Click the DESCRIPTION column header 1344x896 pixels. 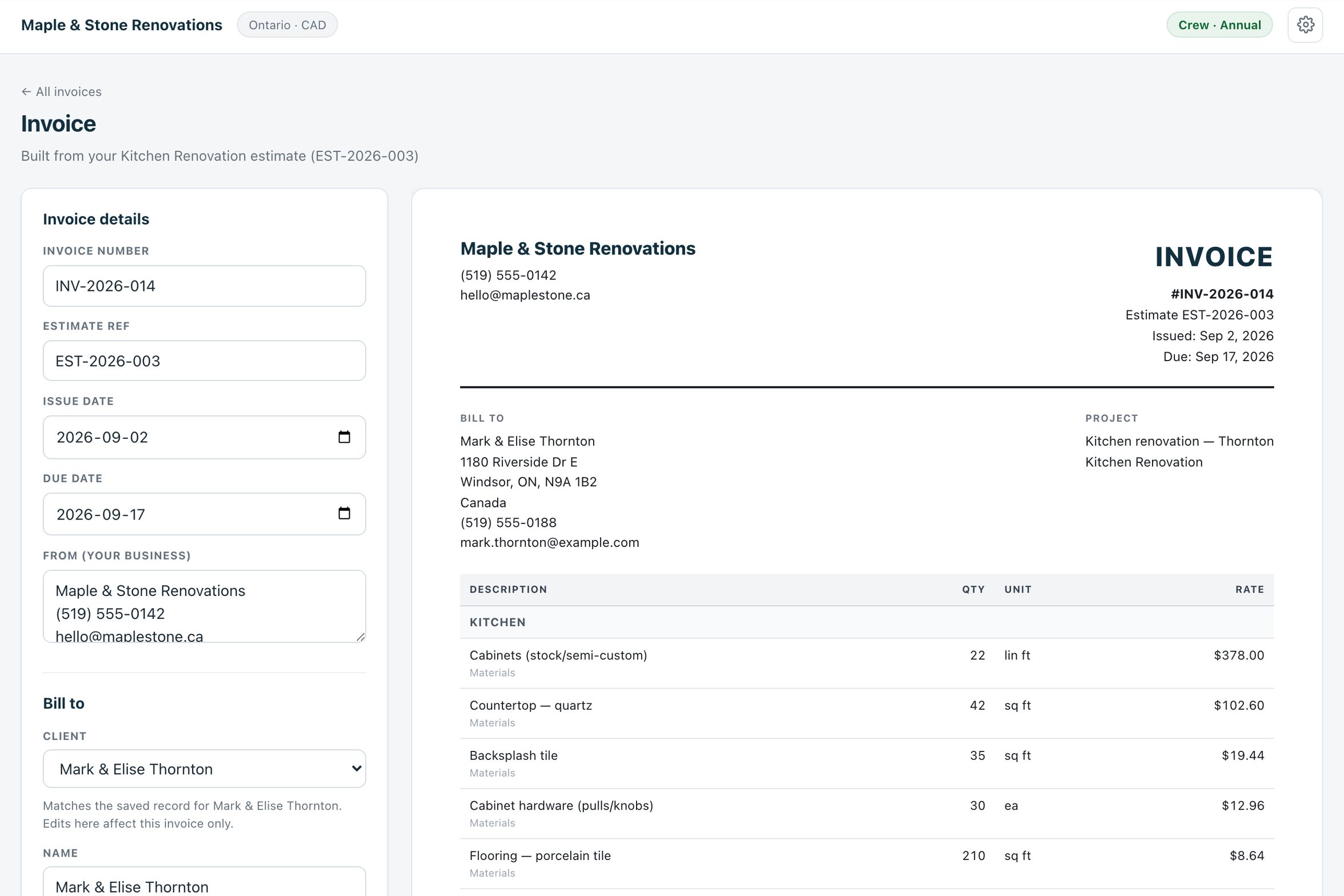point(508,589)
